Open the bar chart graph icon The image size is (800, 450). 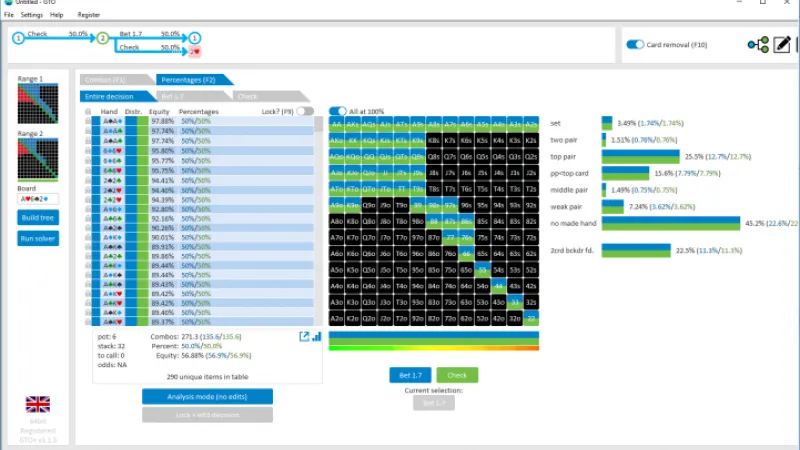(317, 337)
